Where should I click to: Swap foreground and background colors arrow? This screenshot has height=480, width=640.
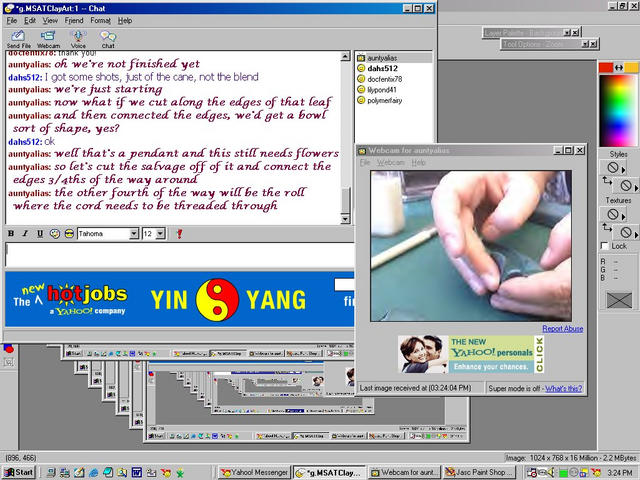(x=619, y=67)
